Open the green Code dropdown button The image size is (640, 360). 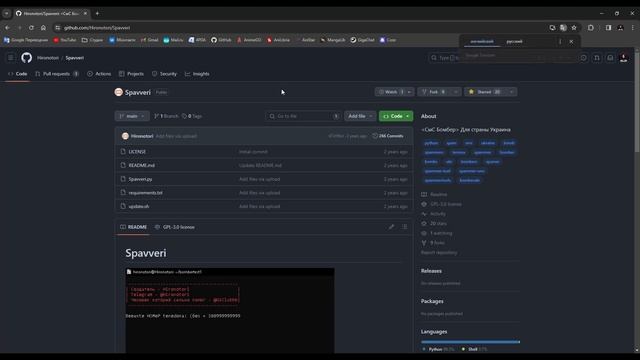pyautogui.click(x=396, y=116)
